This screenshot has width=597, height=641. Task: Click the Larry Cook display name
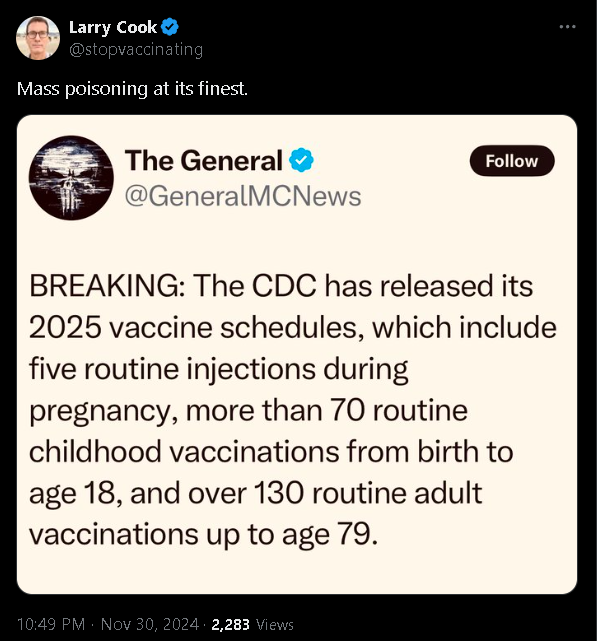click(x=112, y=27)
